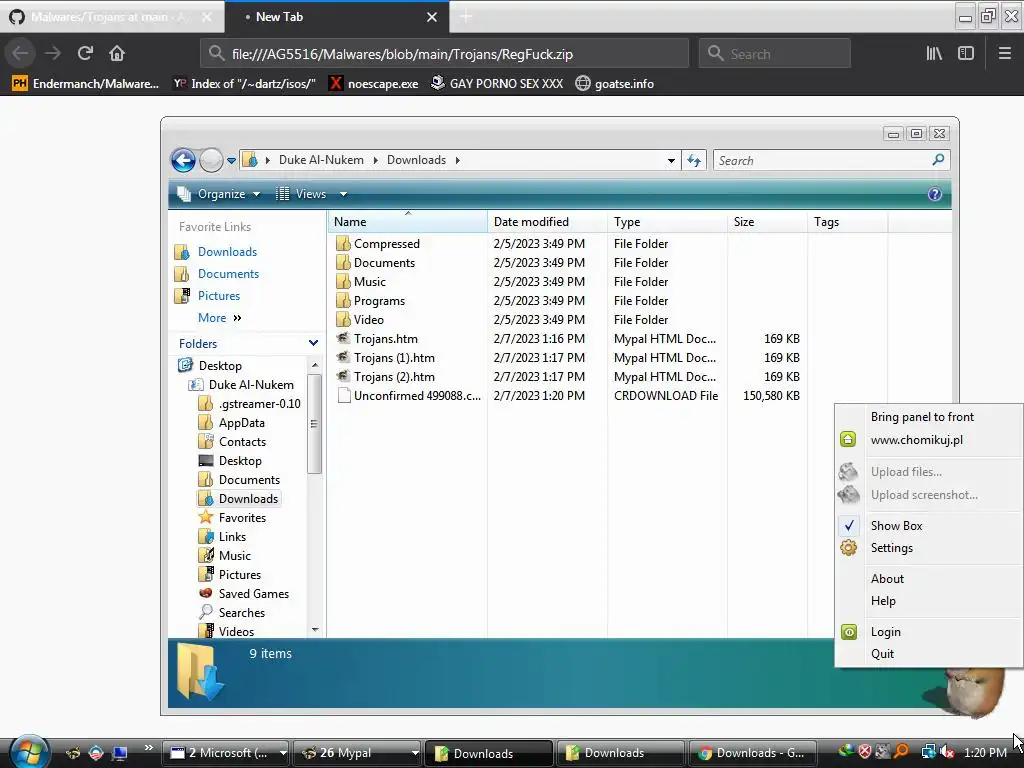The height and width of the screenshot is (768, 1024).
Task: Open the Explorer recent pages dropdown arrow
Action: click(231, 161)
